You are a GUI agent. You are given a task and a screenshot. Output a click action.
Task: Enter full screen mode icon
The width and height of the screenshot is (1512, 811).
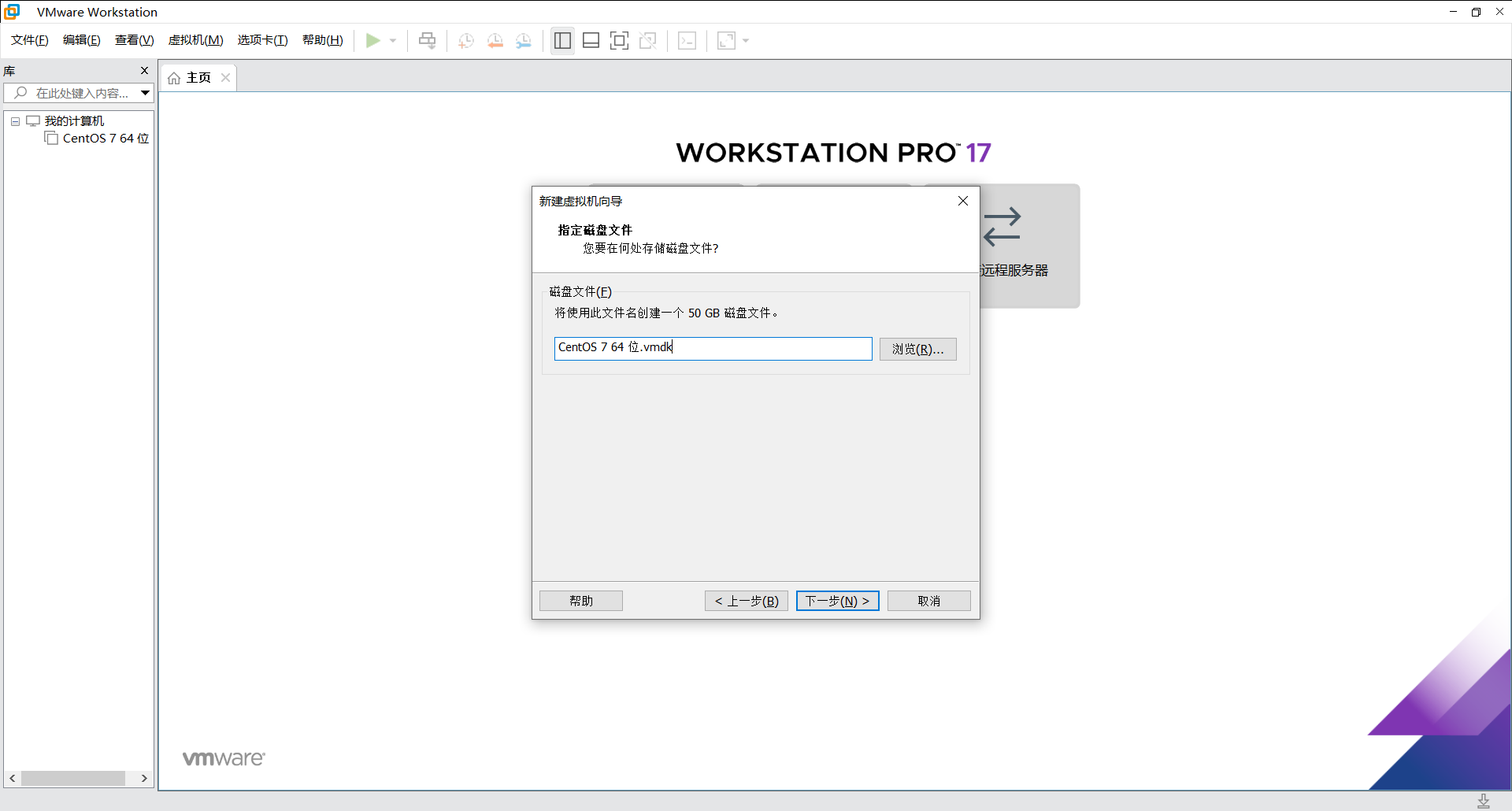click(x=619, y=40)
